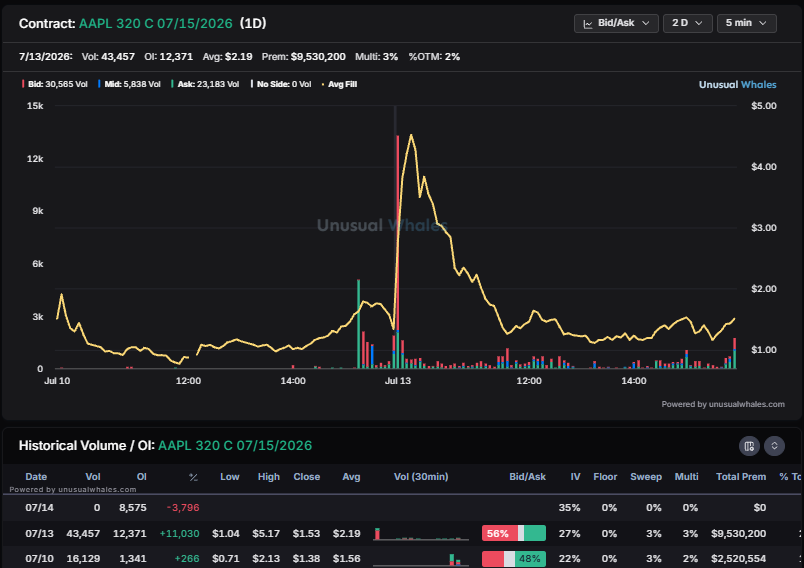This screenshot has height=568, width=804.
Task: Sort table by Vol column header
Action: (x=93, y=477)
